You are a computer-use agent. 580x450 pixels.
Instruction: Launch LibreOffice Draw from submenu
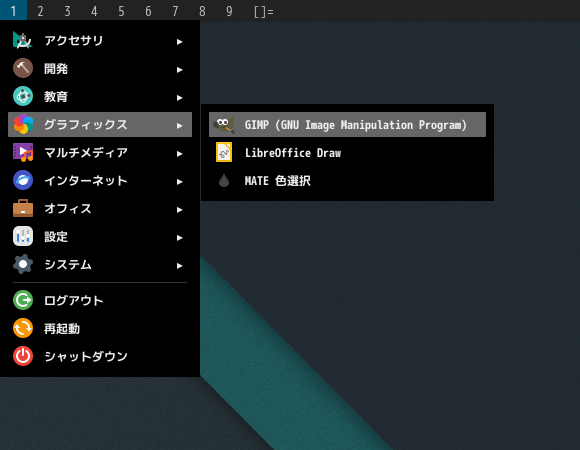pyautogui.click(x=347, y=153)
